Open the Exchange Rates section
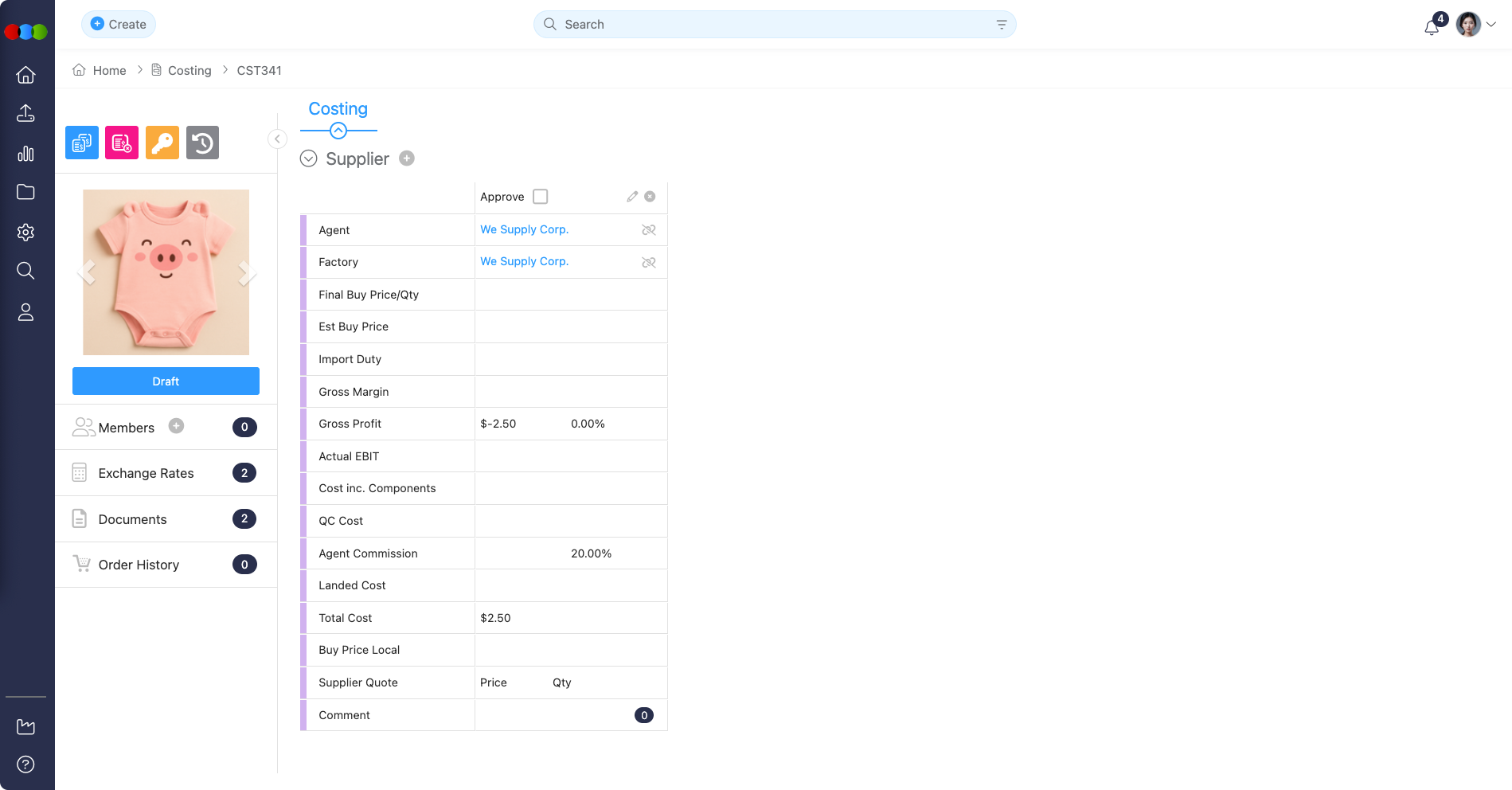Viewport: 1512px width, 790px height. click(x=146, y=473)
